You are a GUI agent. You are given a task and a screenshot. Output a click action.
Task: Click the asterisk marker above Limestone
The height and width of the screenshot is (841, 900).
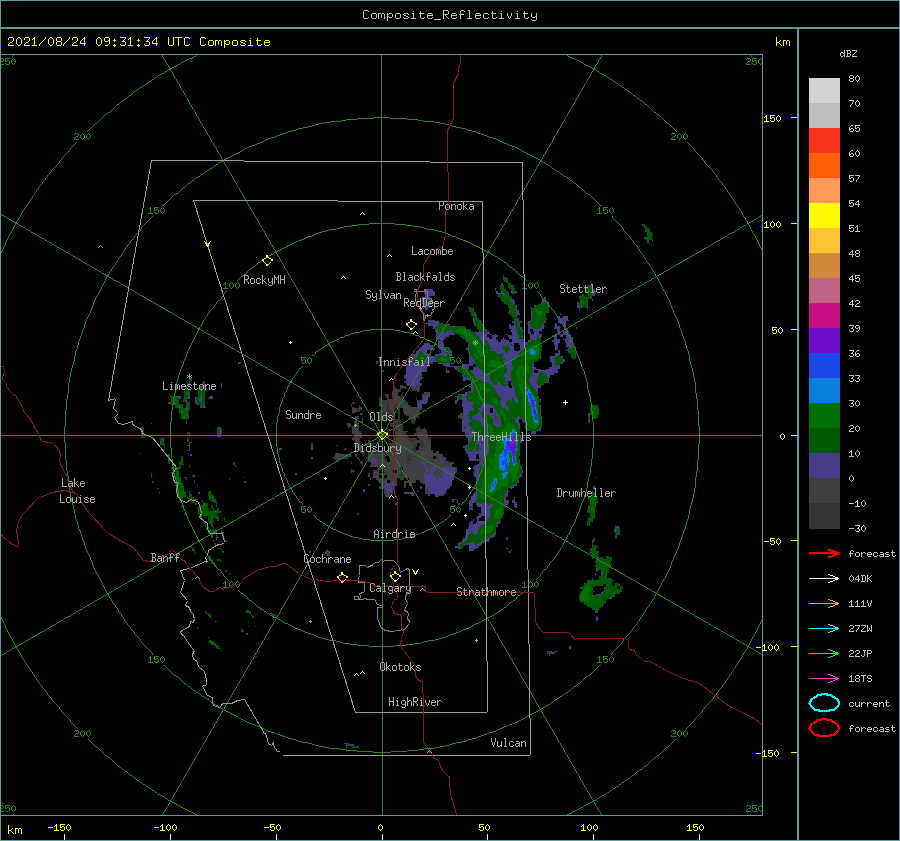coord(189,377)
